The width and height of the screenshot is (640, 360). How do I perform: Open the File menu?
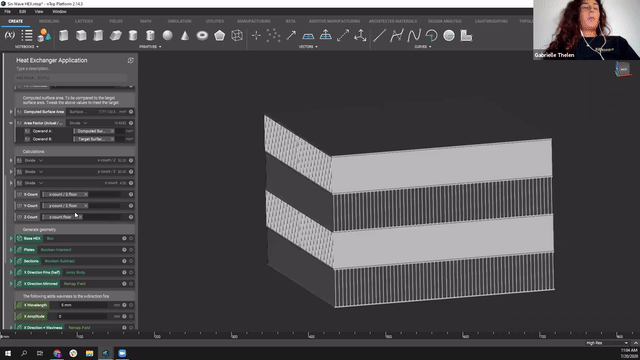pos(7,11)
